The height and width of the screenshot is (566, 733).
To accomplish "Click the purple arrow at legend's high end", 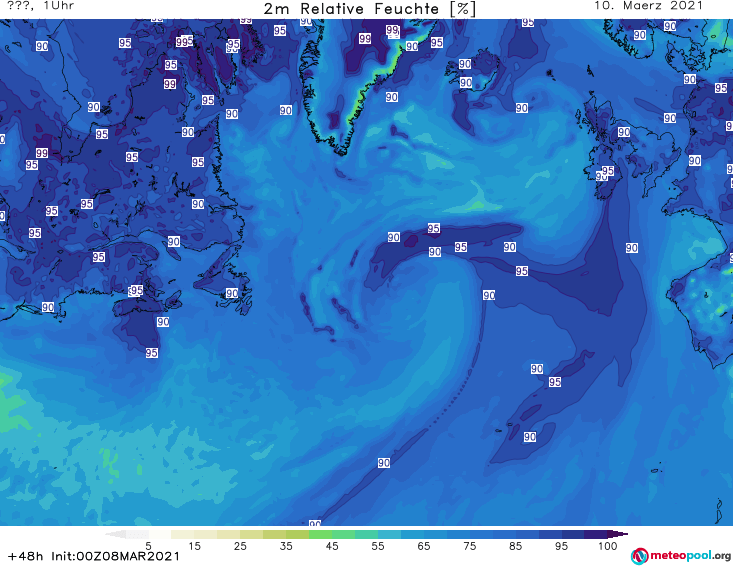I will pos(618,534).
